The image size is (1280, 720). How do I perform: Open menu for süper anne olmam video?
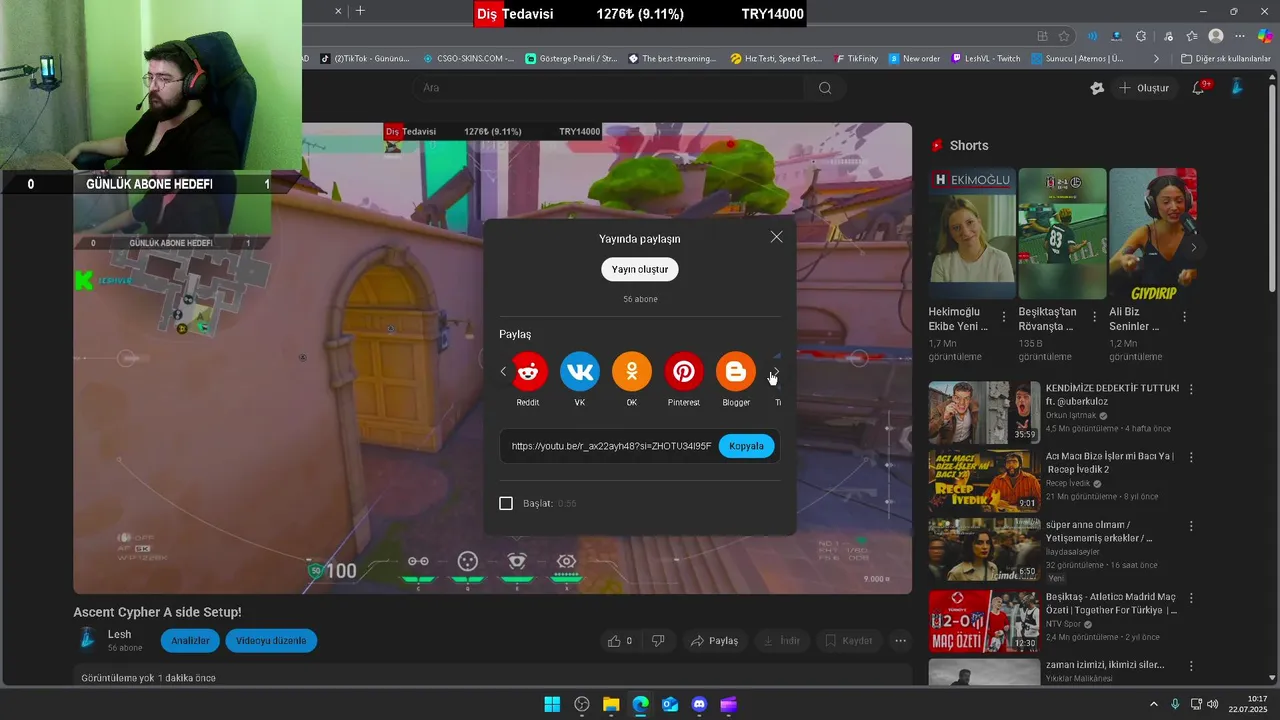click(x=1191, y=526)
